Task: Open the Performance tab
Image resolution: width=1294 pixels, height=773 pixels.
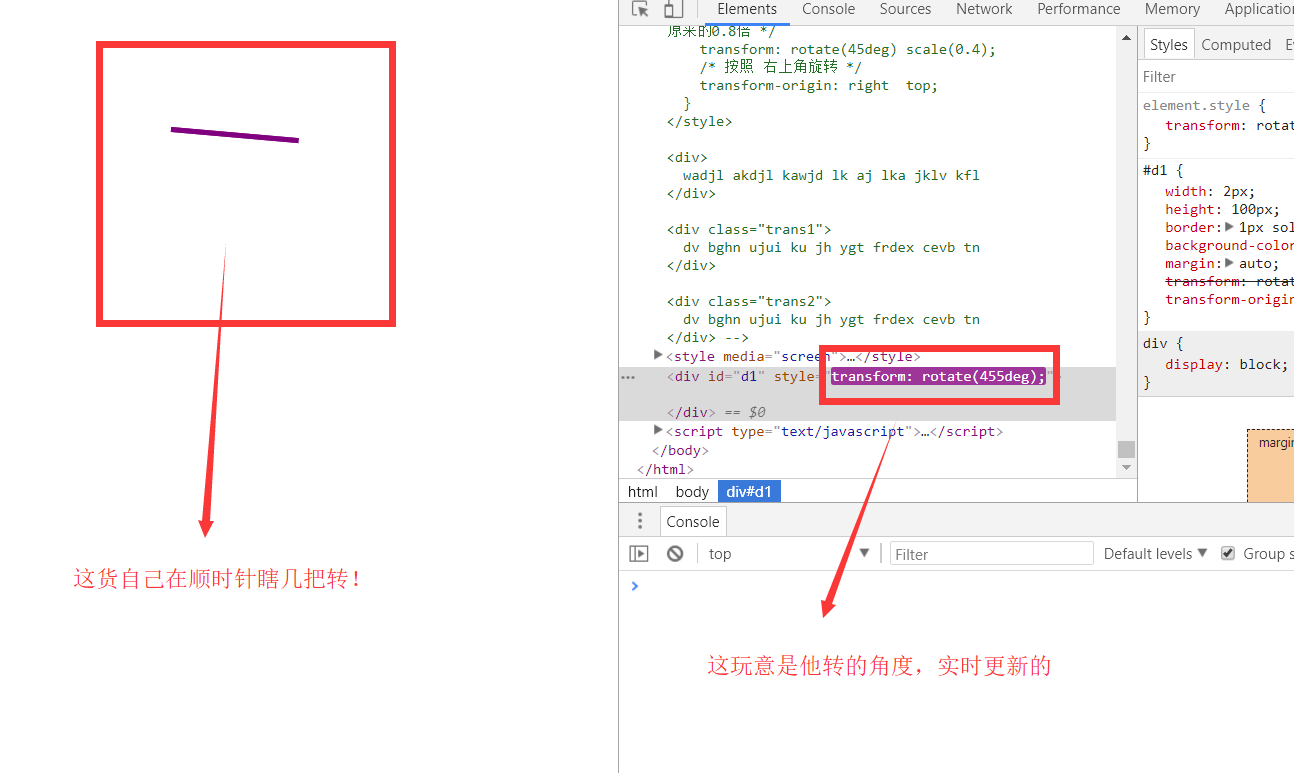Action: pos(1078,9)
